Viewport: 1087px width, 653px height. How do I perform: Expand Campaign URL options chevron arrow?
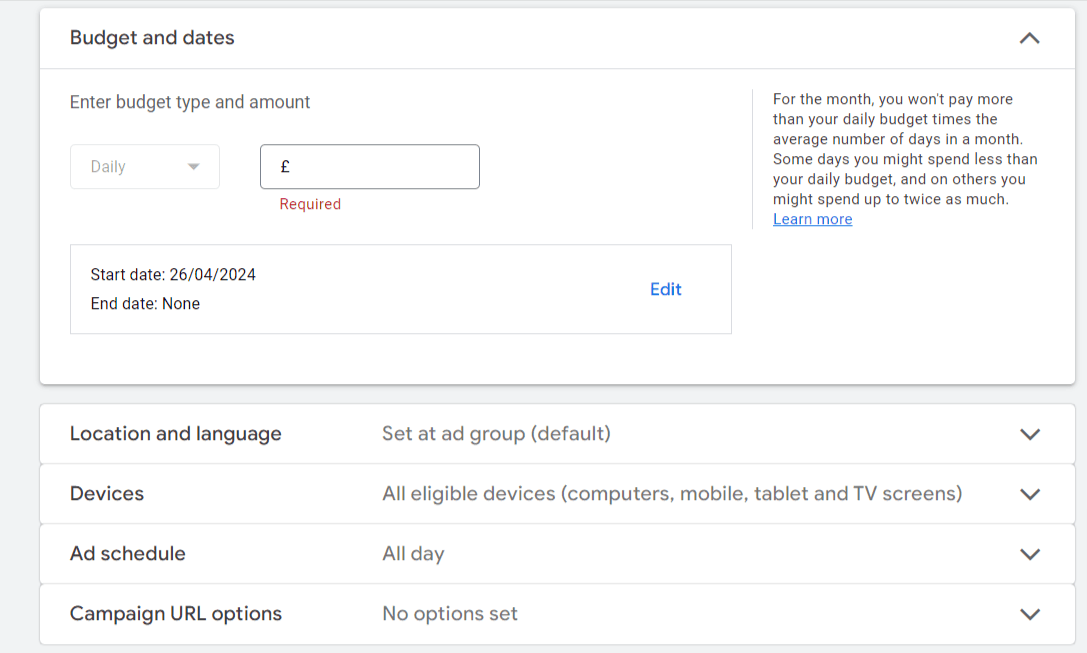pos(1029,614)
